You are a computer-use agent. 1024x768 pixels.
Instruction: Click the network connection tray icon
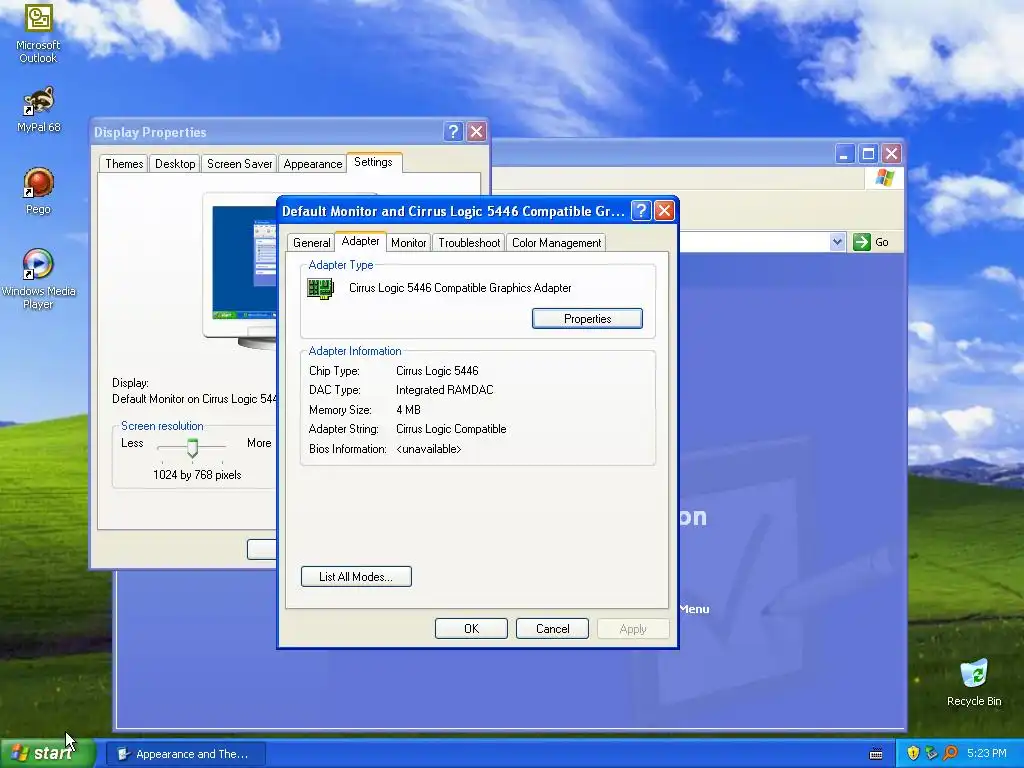931,753
